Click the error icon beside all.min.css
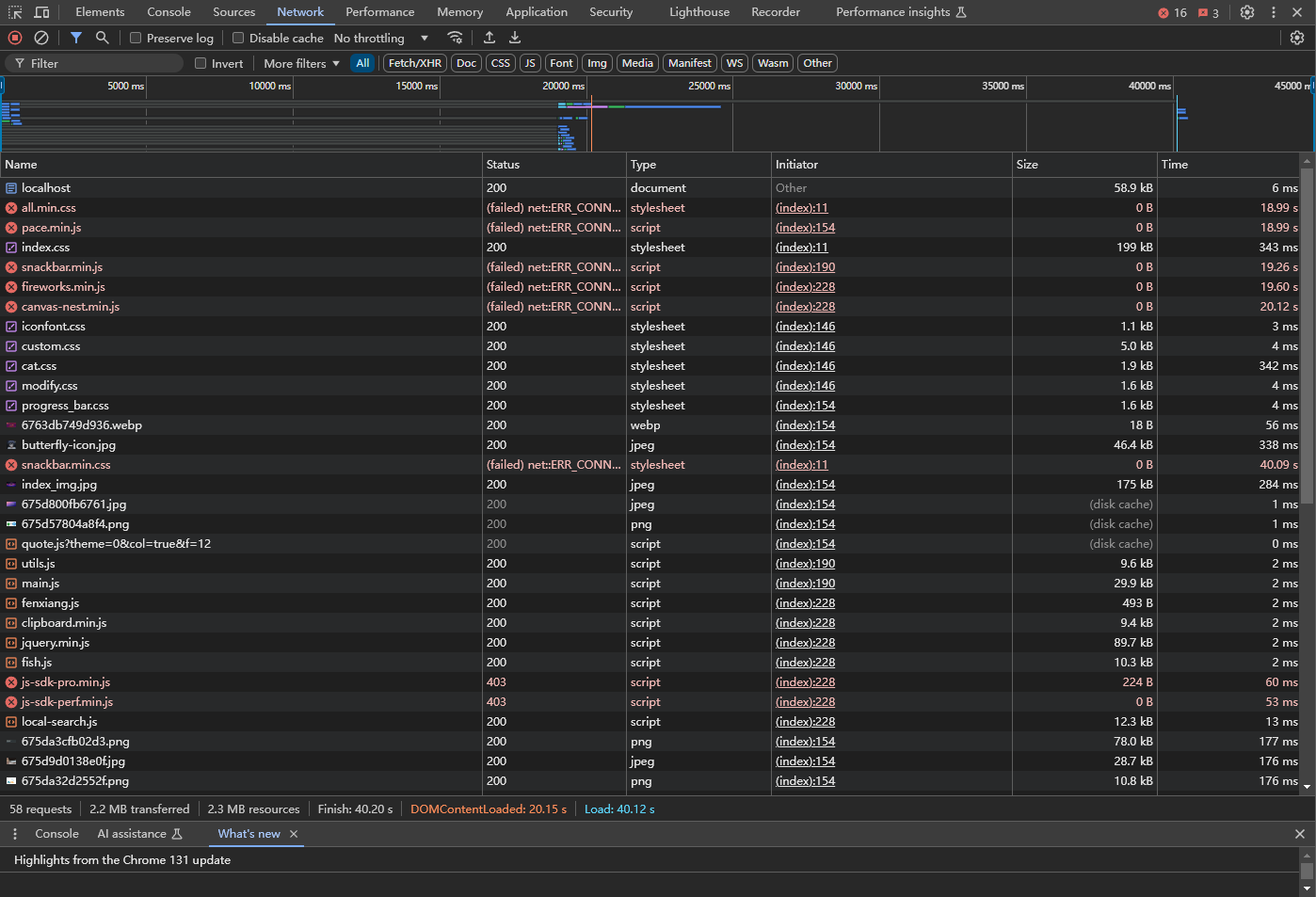The height and width of the screenshot is (897, 1316). point(11,208)
